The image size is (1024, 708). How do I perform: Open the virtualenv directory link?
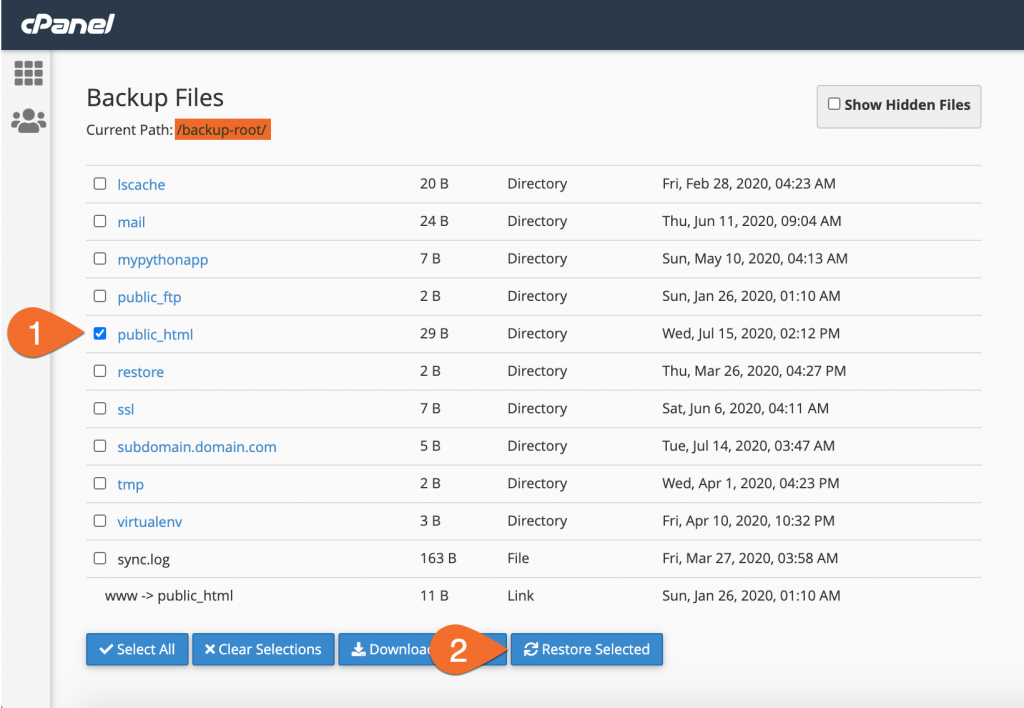(149, 521)
